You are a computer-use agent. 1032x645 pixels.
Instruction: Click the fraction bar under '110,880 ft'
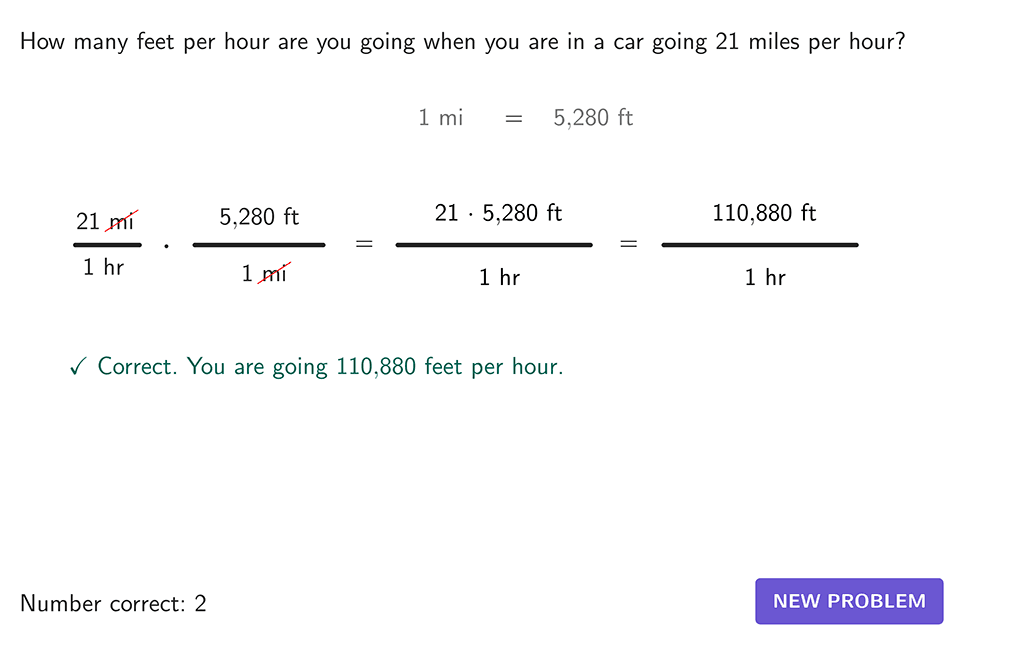point(760,244)
